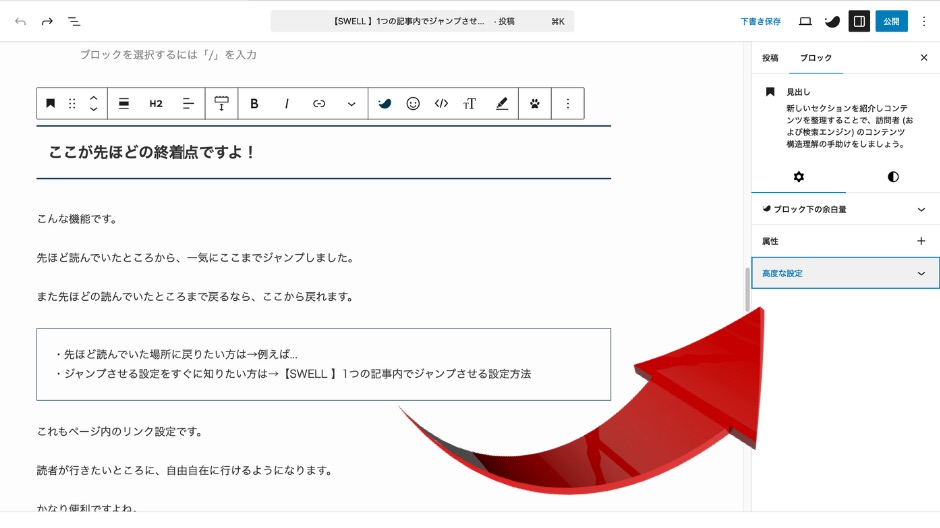Open the preview device view icon
Screen dimensions: 940x528
tap(805, 22)
